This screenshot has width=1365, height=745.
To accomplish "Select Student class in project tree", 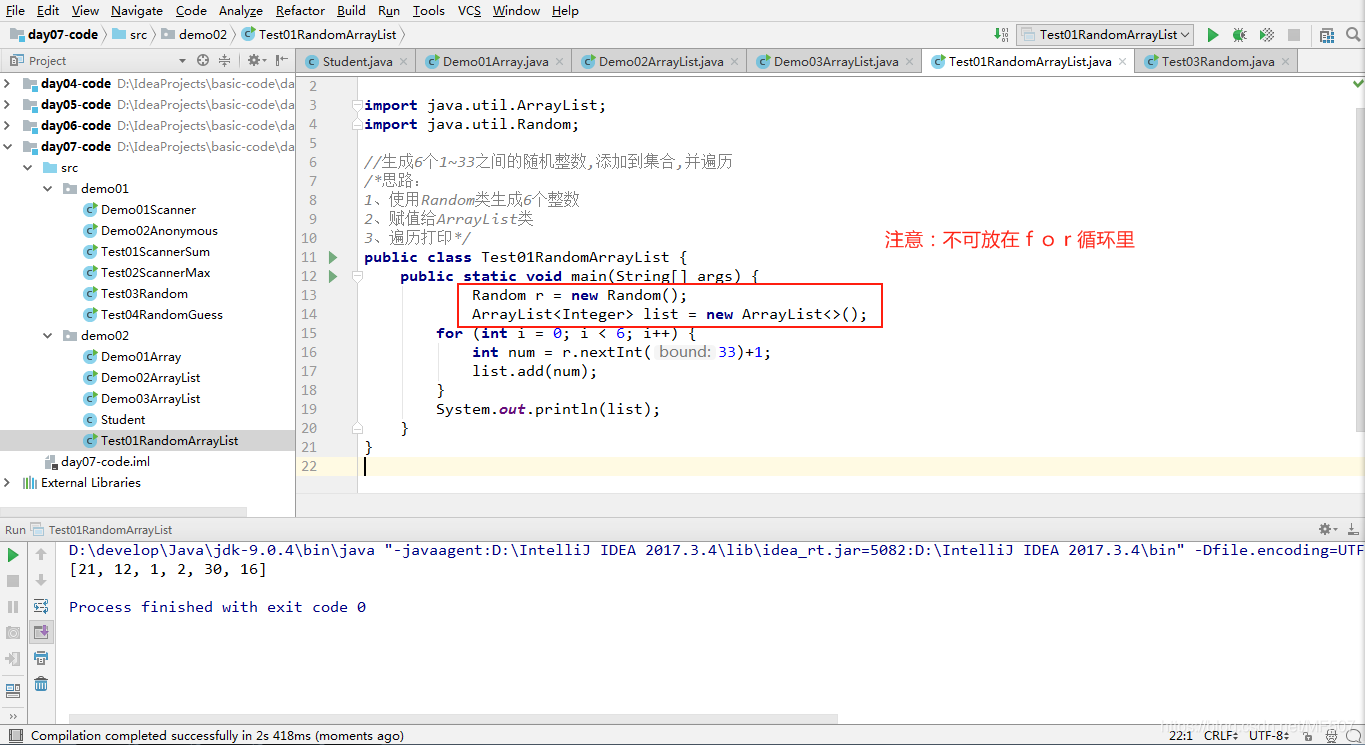I will 123,420.
